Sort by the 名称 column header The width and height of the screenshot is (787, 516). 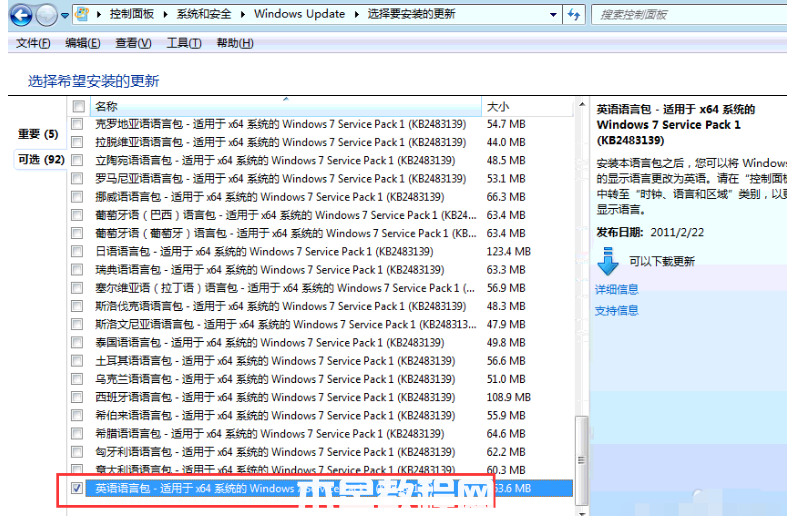285,106
